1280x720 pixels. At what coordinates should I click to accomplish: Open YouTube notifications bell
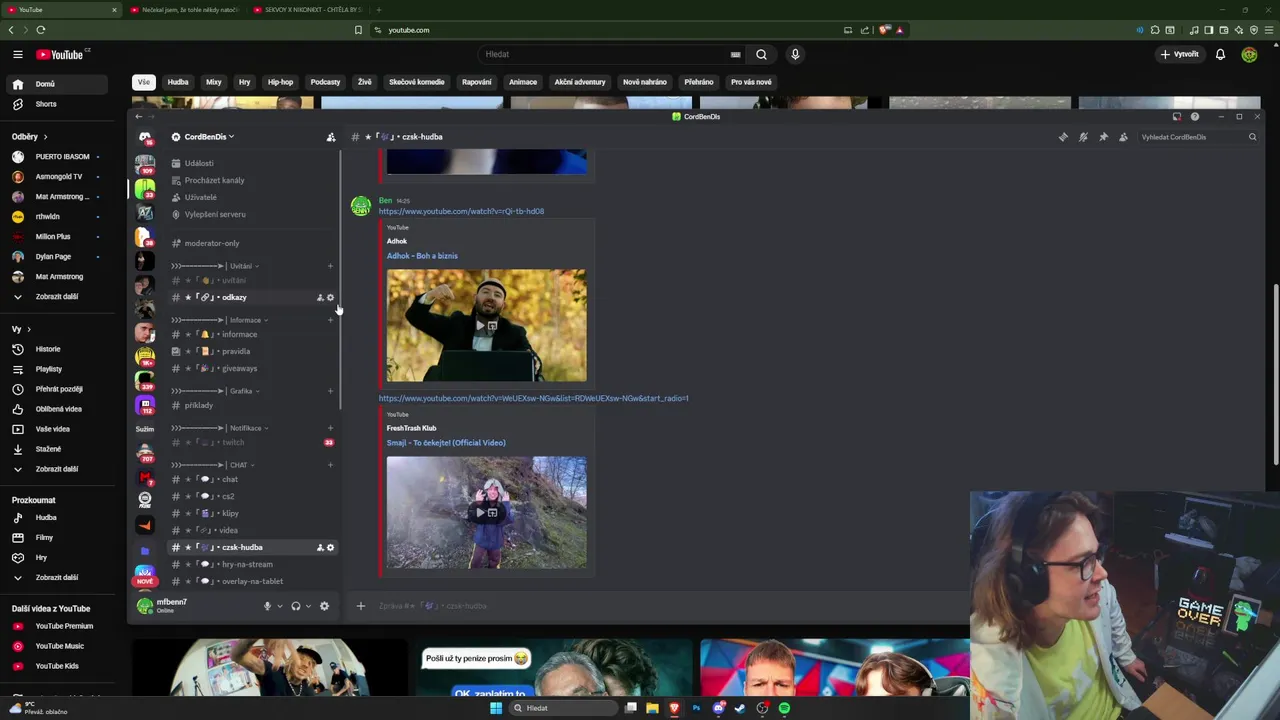click(1220, 55)
